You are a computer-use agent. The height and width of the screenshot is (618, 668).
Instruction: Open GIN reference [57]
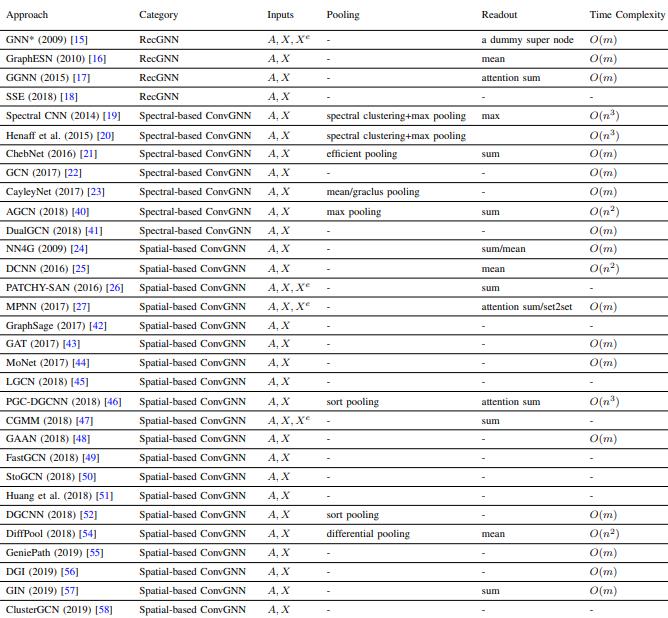click(70, 591)
